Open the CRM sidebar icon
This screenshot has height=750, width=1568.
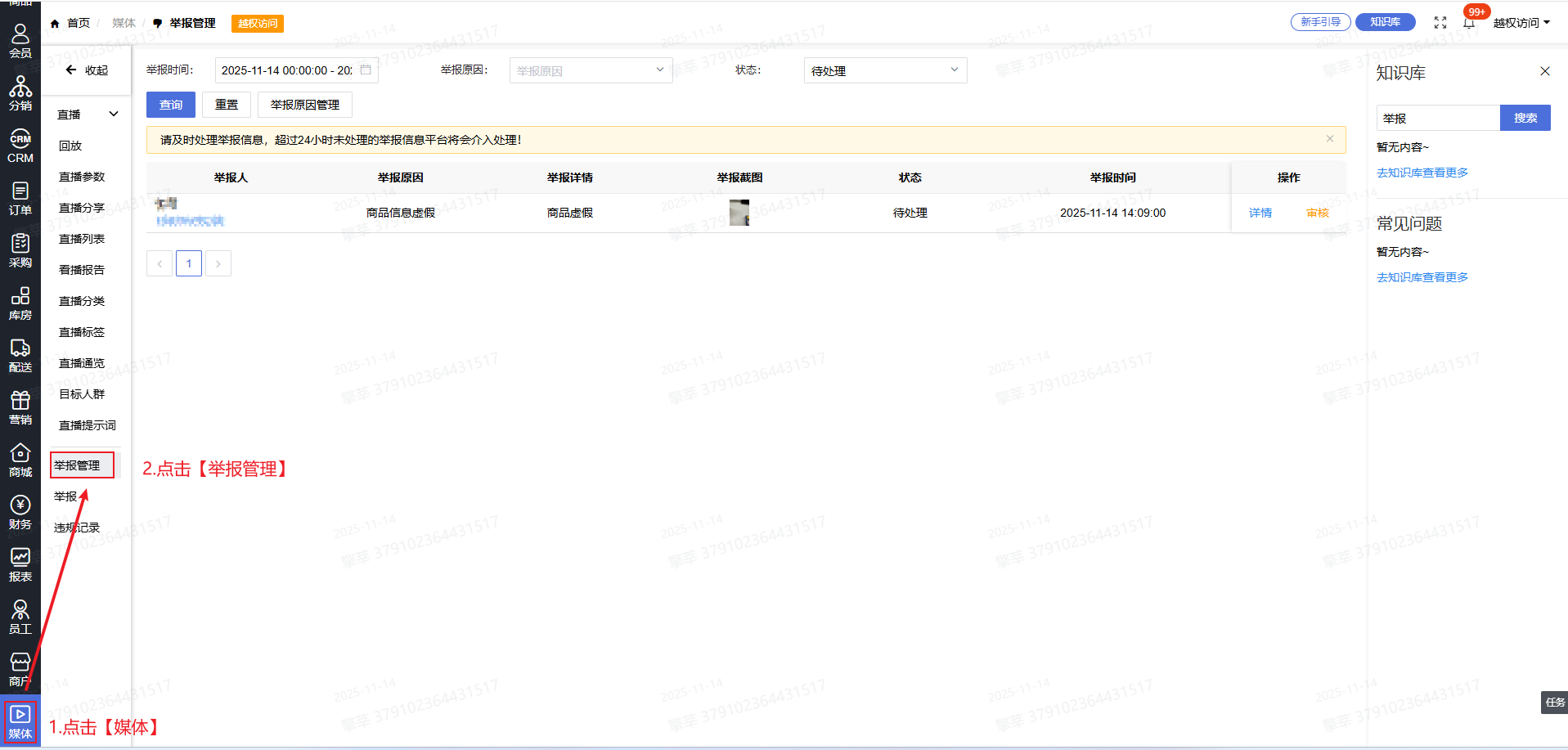[x=20, y=146]
